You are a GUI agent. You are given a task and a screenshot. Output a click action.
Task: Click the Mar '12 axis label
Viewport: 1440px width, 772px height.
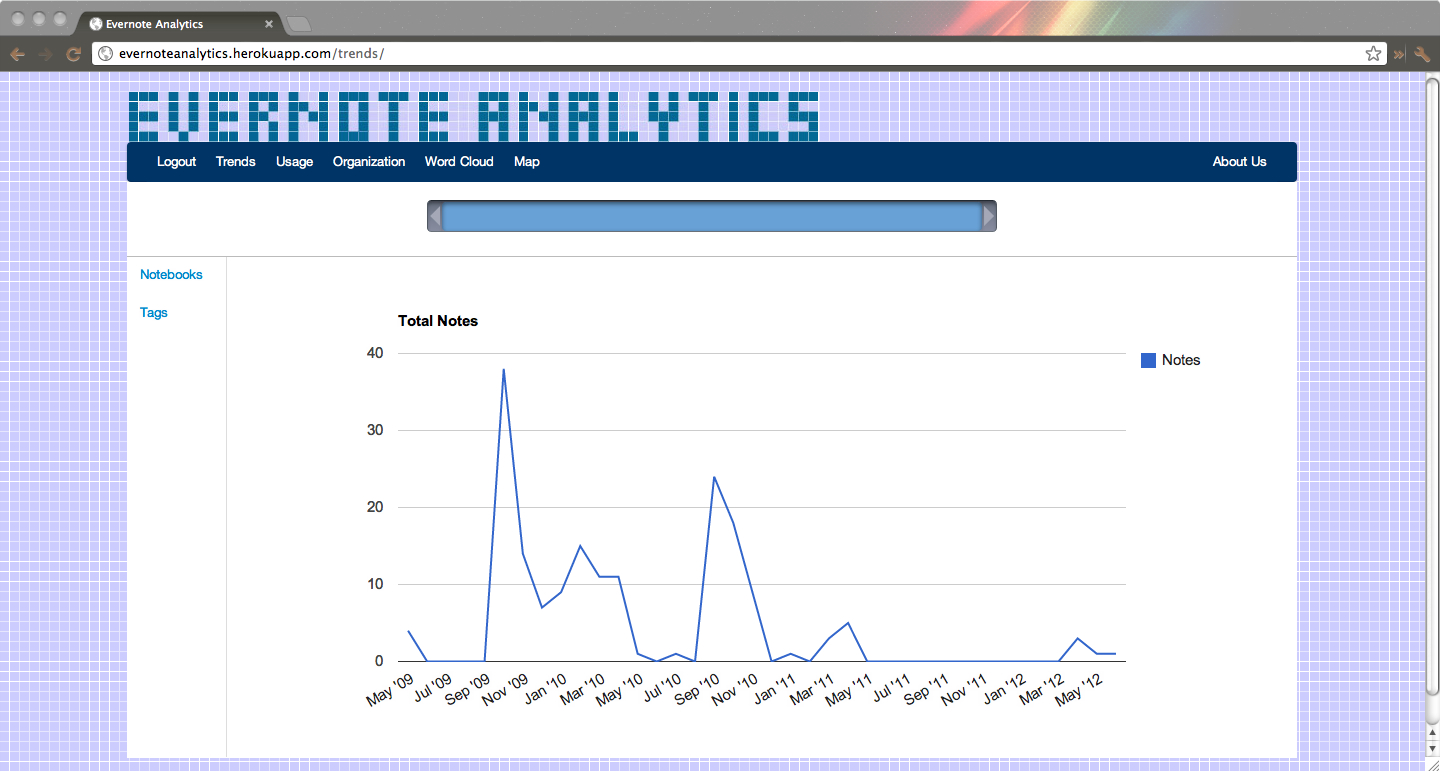(x=1041, y=690)
